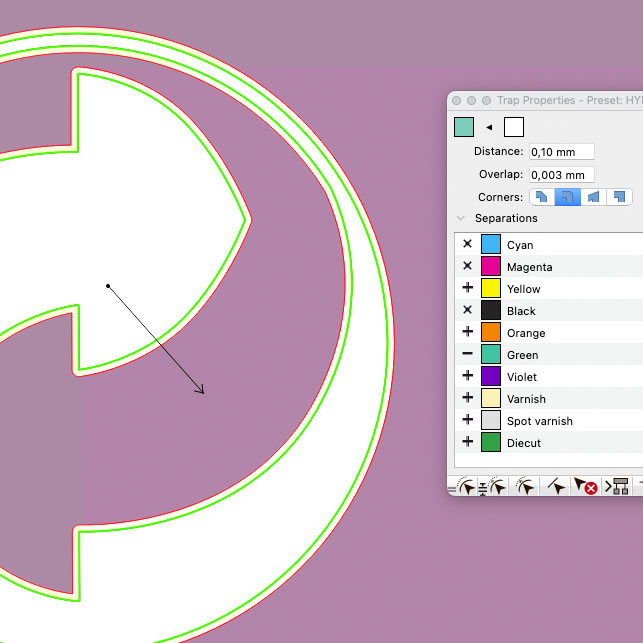Click the Violet color swatch
The height and width of the screenshot is (643, 643).
[x=491, y=376]
